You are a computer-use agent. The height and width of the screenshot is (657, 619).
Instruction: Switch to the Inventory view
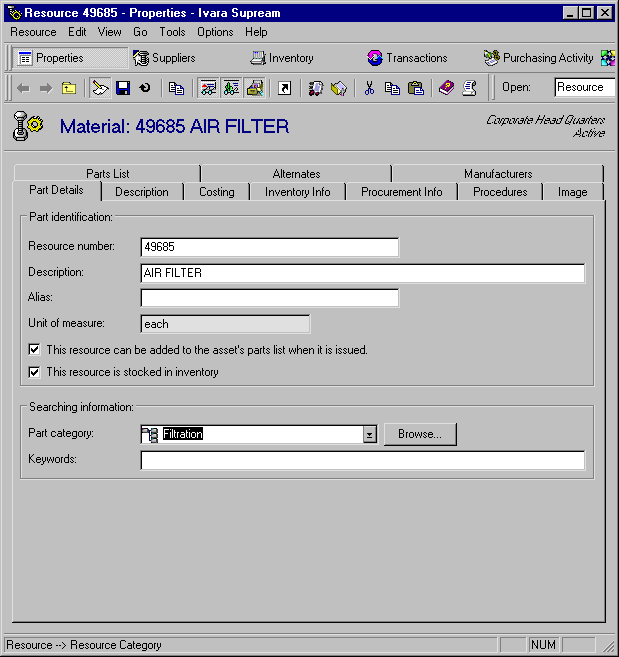pyautogui.click(x=282, y=58)
